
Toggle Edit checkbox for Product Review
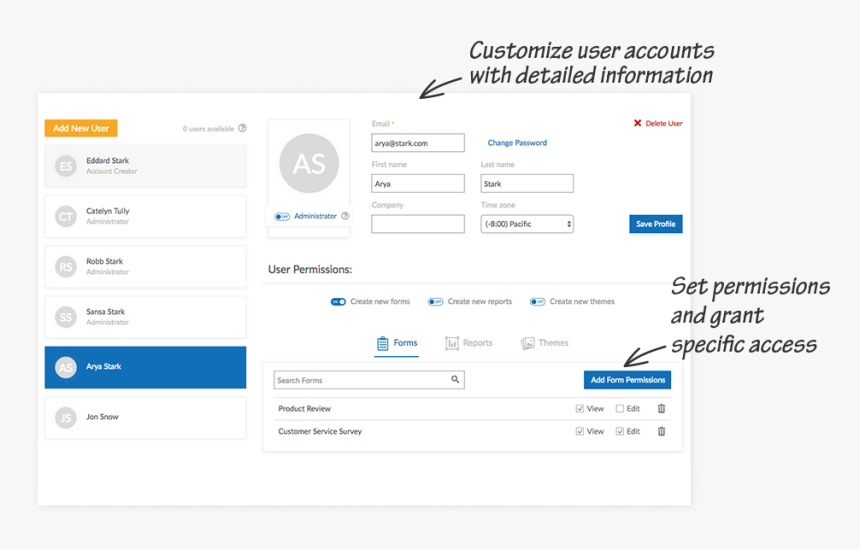(620, 409)
